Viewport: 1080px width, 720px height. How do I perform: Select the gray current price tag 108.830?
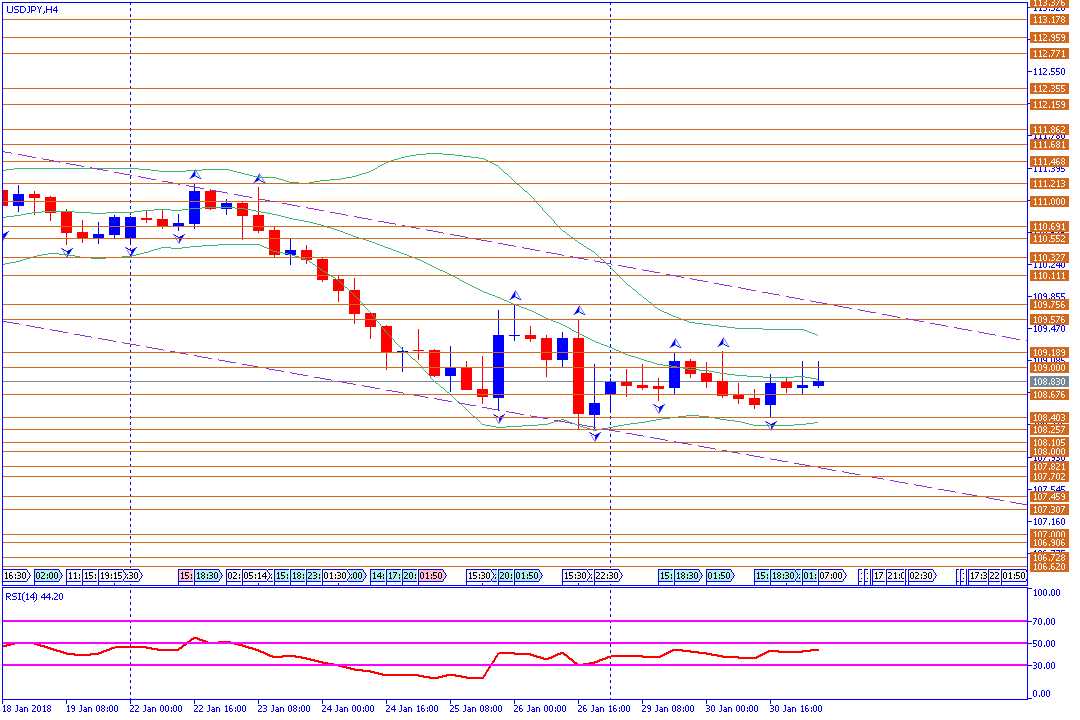click(1048, 382)
